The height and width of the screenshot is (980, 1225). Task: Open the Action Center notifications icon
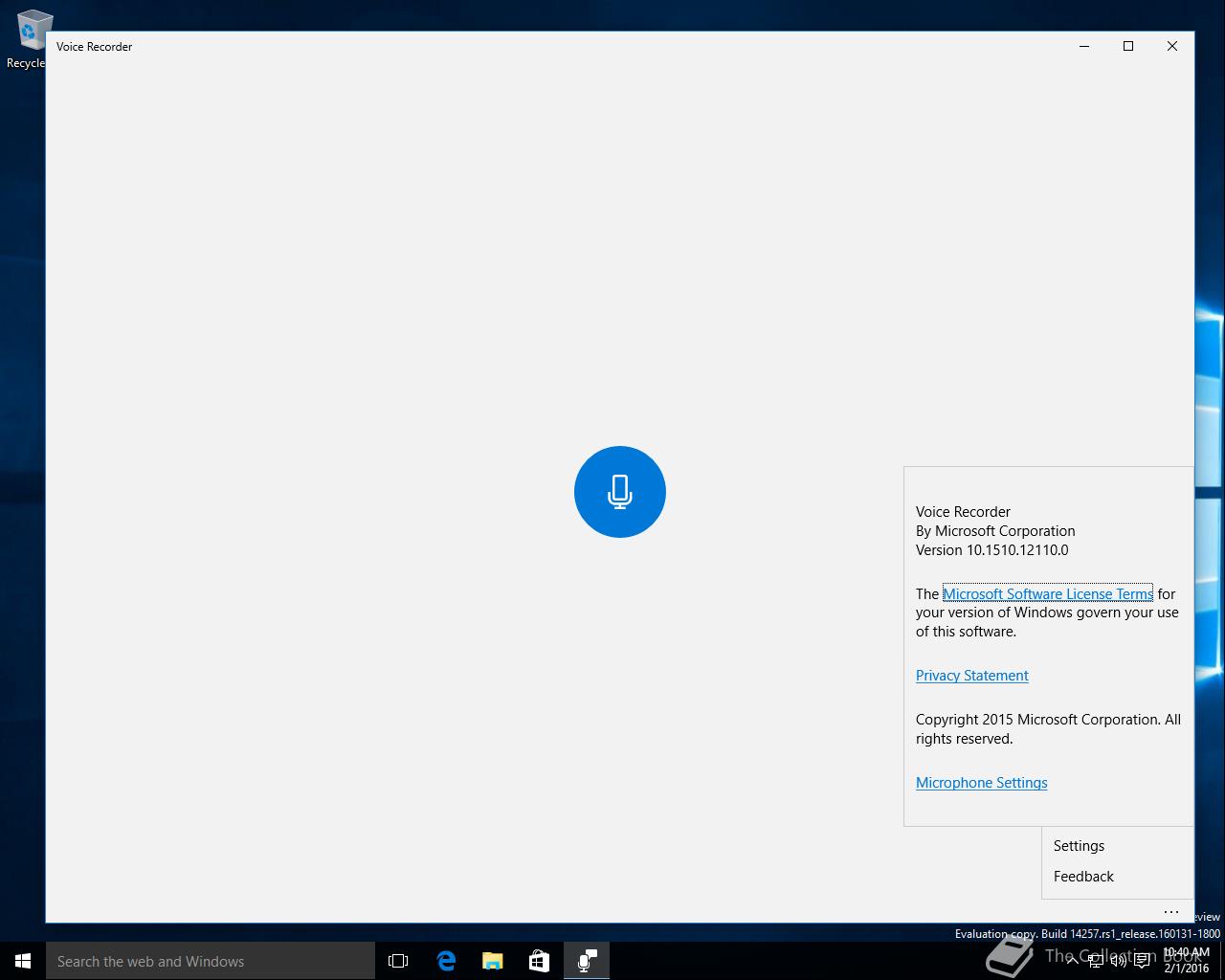tap(1142, 961)
